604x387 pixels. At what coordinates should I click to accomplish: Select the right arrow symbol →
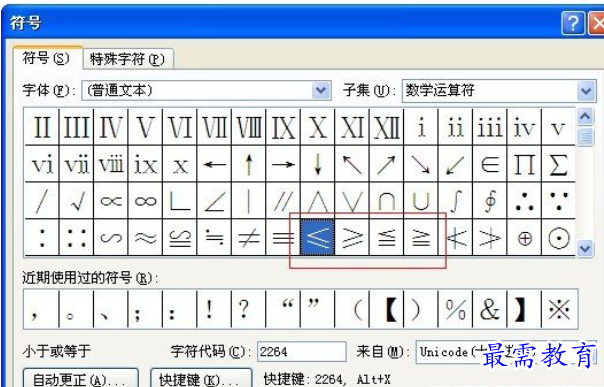[283, 164]
